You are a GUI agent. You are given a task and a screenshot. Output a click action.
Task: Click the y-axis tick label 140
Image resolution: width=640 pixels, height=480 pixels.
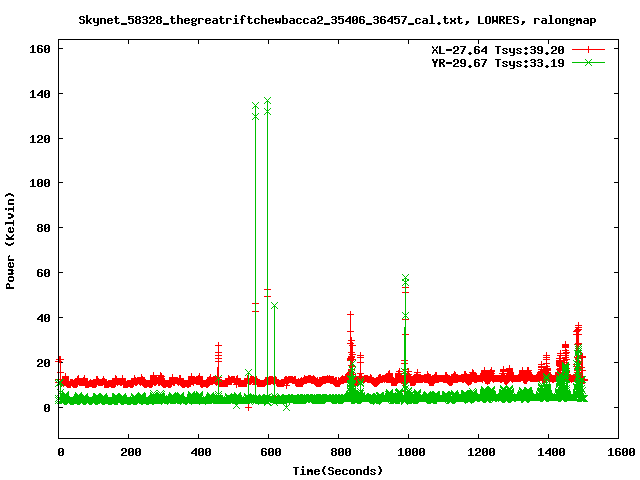pos(40,94)
